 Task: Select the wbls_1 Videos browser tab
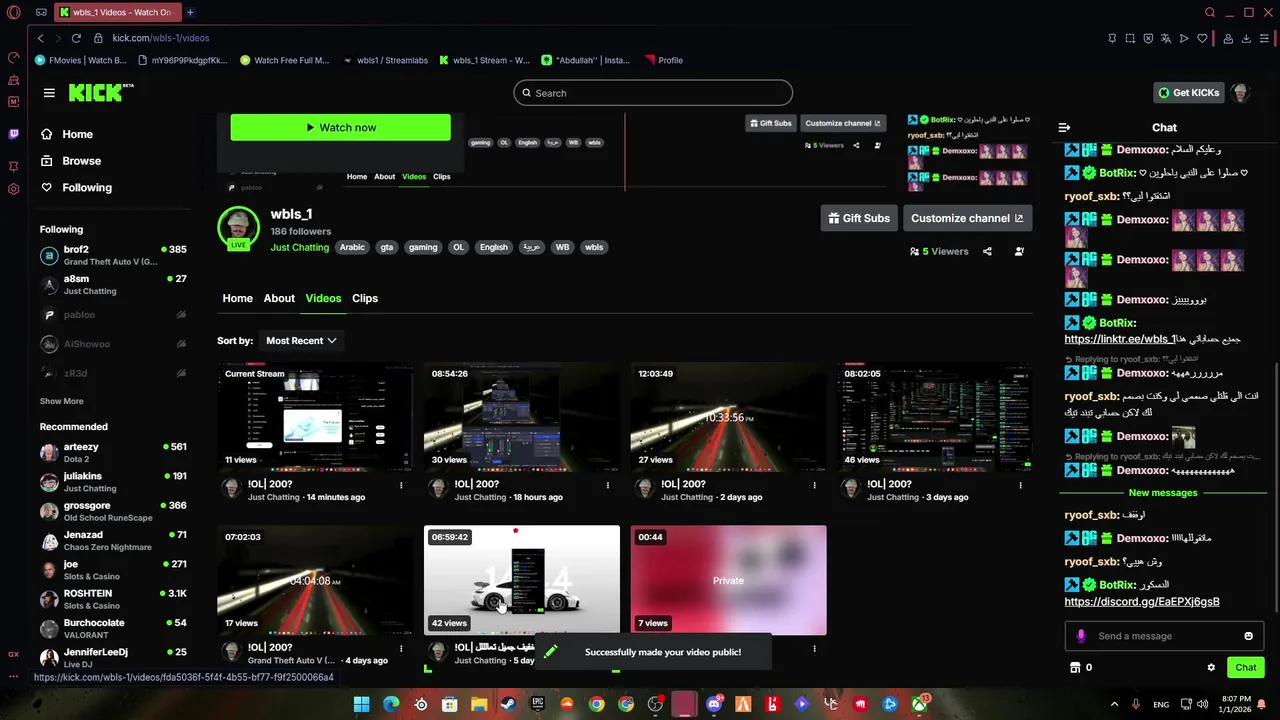(118, 13)
